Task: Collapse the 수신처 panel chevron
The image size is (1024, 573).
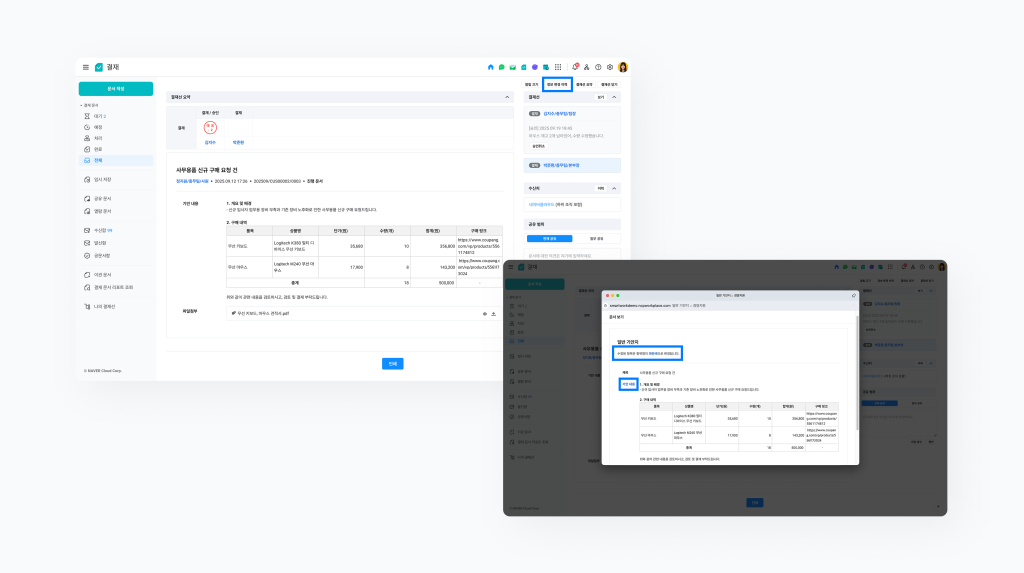Action: pos(614,188)
